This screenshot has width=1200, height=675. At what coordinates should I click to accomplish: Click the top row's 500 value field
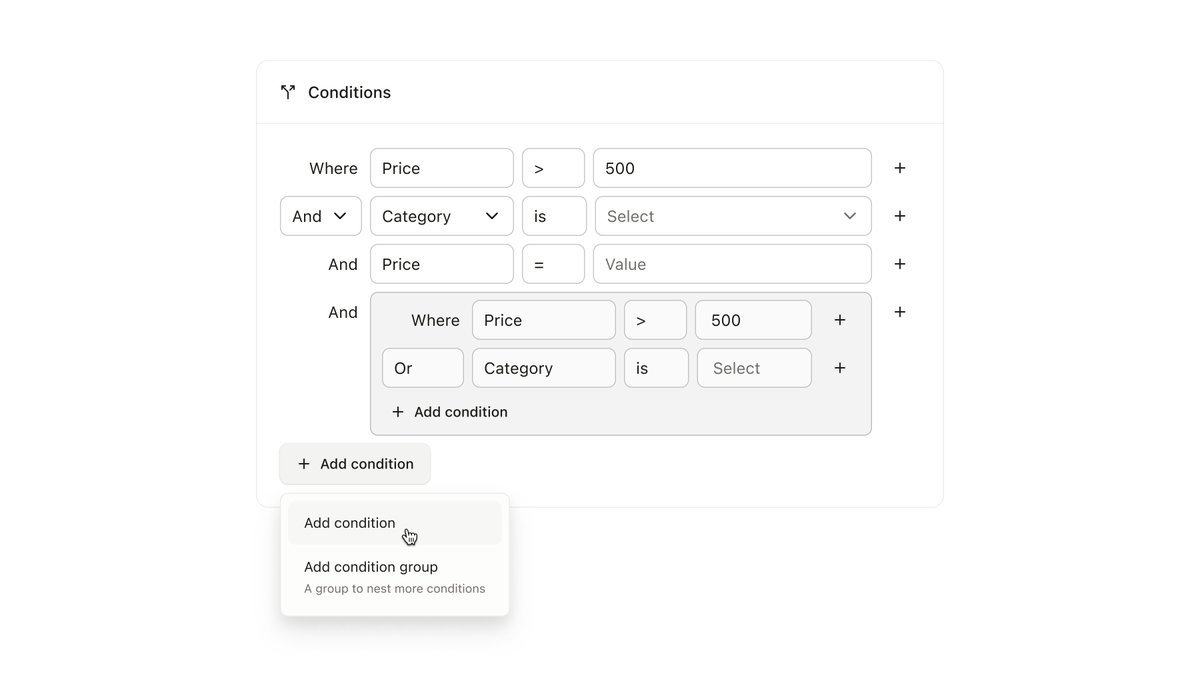tap(732, 168)
